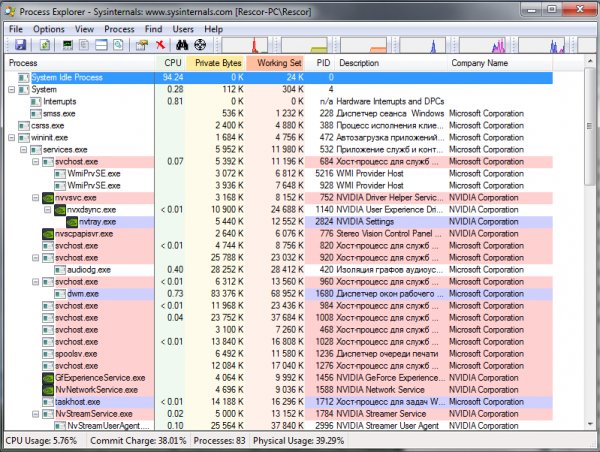Click the vertical scrollbar up arrow

tap(590, 61)
